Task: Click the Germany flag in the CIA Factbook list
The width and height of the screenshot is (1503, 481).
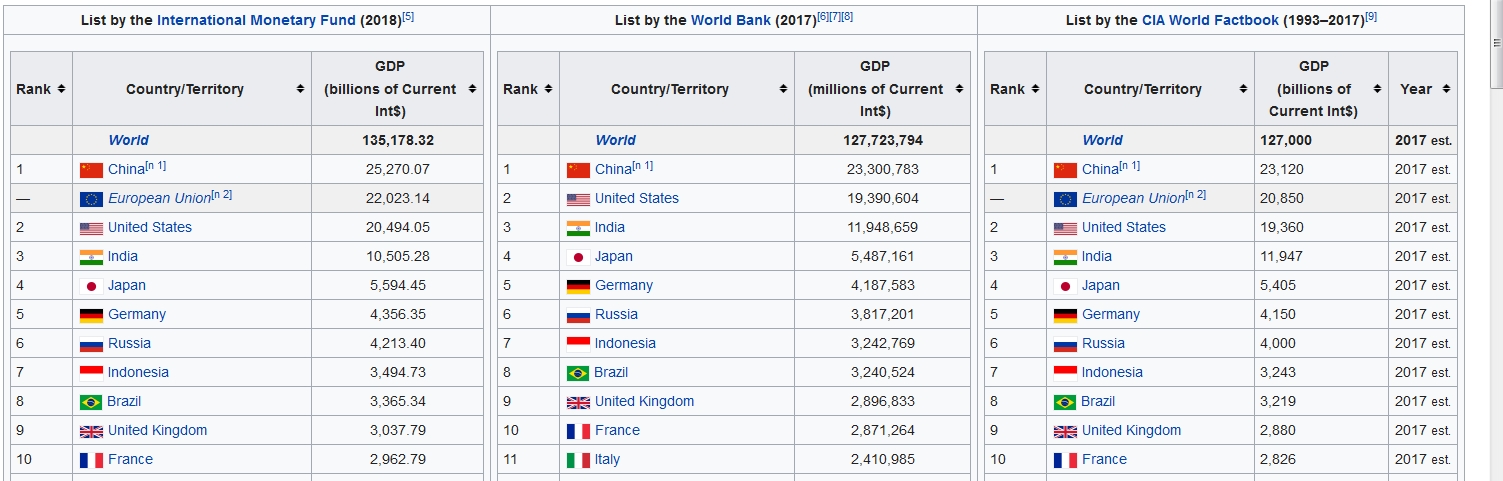Action: [1065, 315]
